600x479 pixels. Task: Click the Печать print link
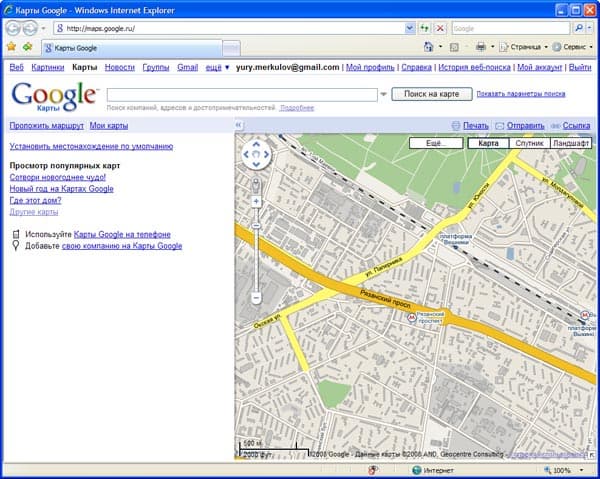pyautogui.click(x=476, y=125)
